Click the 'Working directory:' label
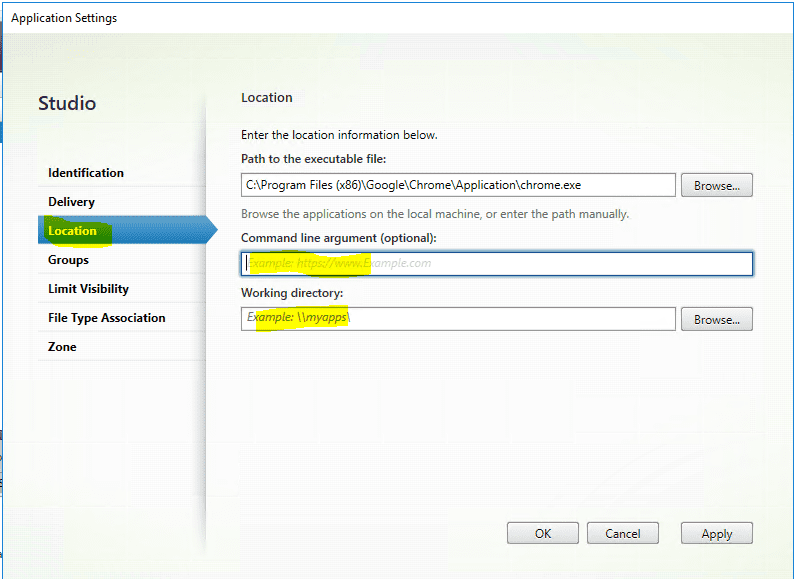Screen dimensions: 794x579 [292, 293]
